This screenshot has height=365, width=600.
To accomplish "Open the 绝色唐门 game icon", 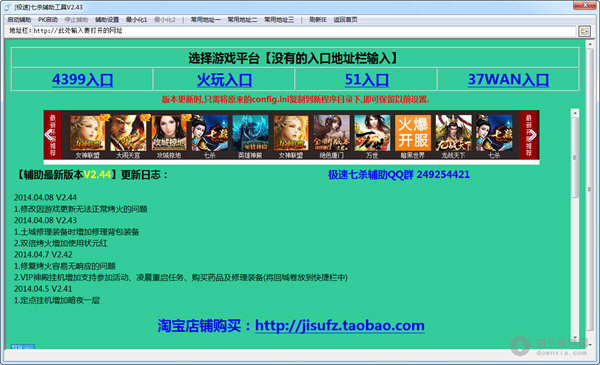I will [x=331, y=134].
